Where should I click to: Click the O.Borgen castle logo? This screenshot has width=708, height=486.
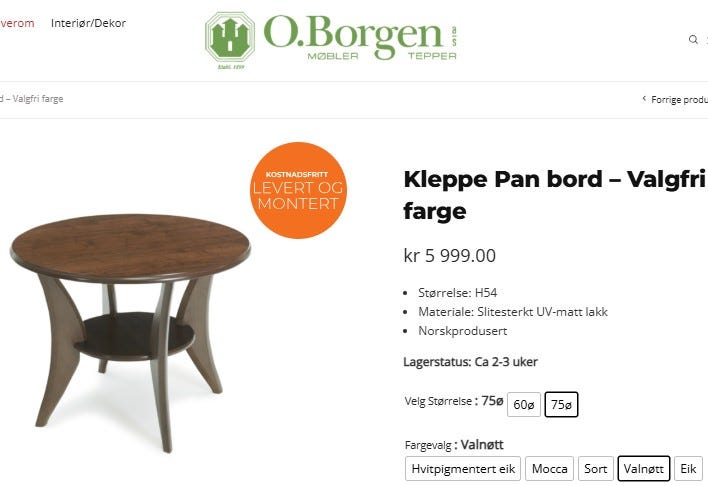[230, 38]
